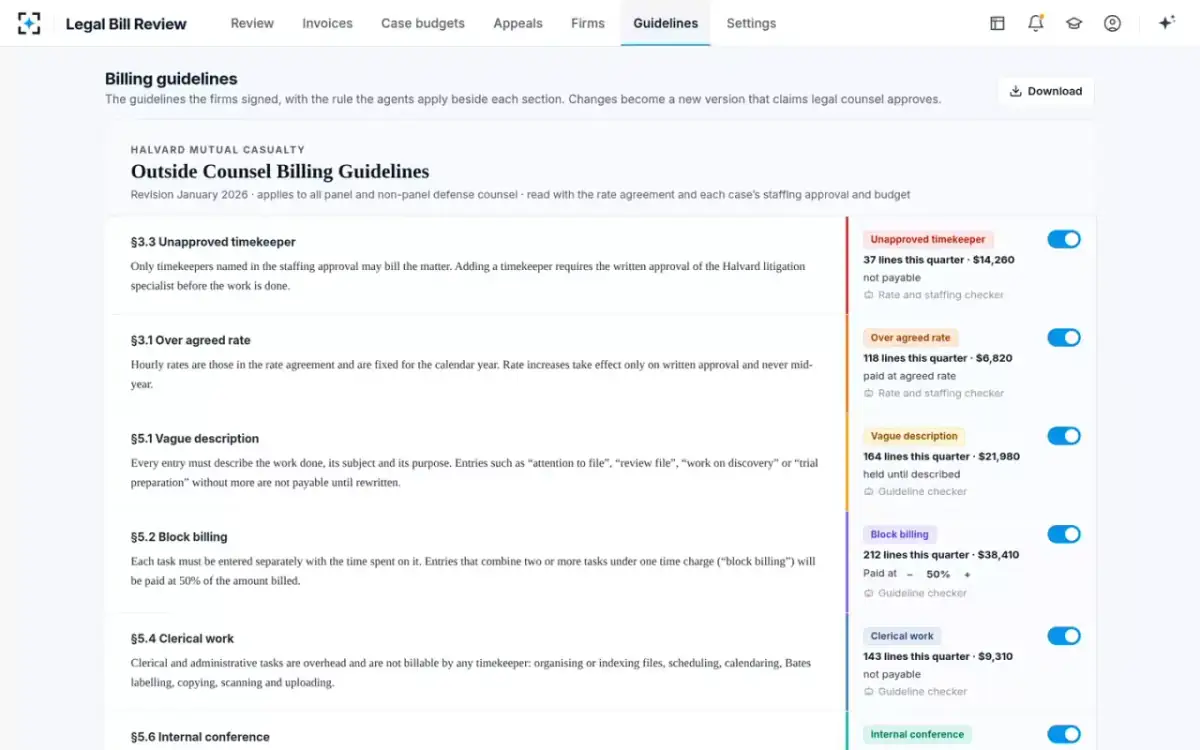The image size is (1200, 750).
Task: Open the user profile icon
Action: coord(1112,23)
